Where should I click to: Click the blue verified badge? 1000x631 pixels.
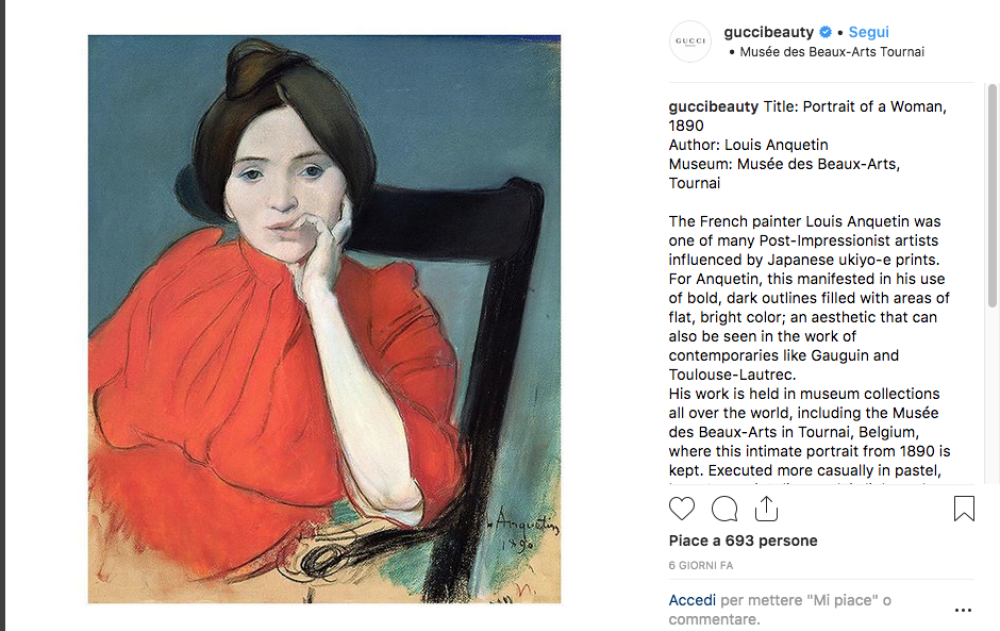826,32
